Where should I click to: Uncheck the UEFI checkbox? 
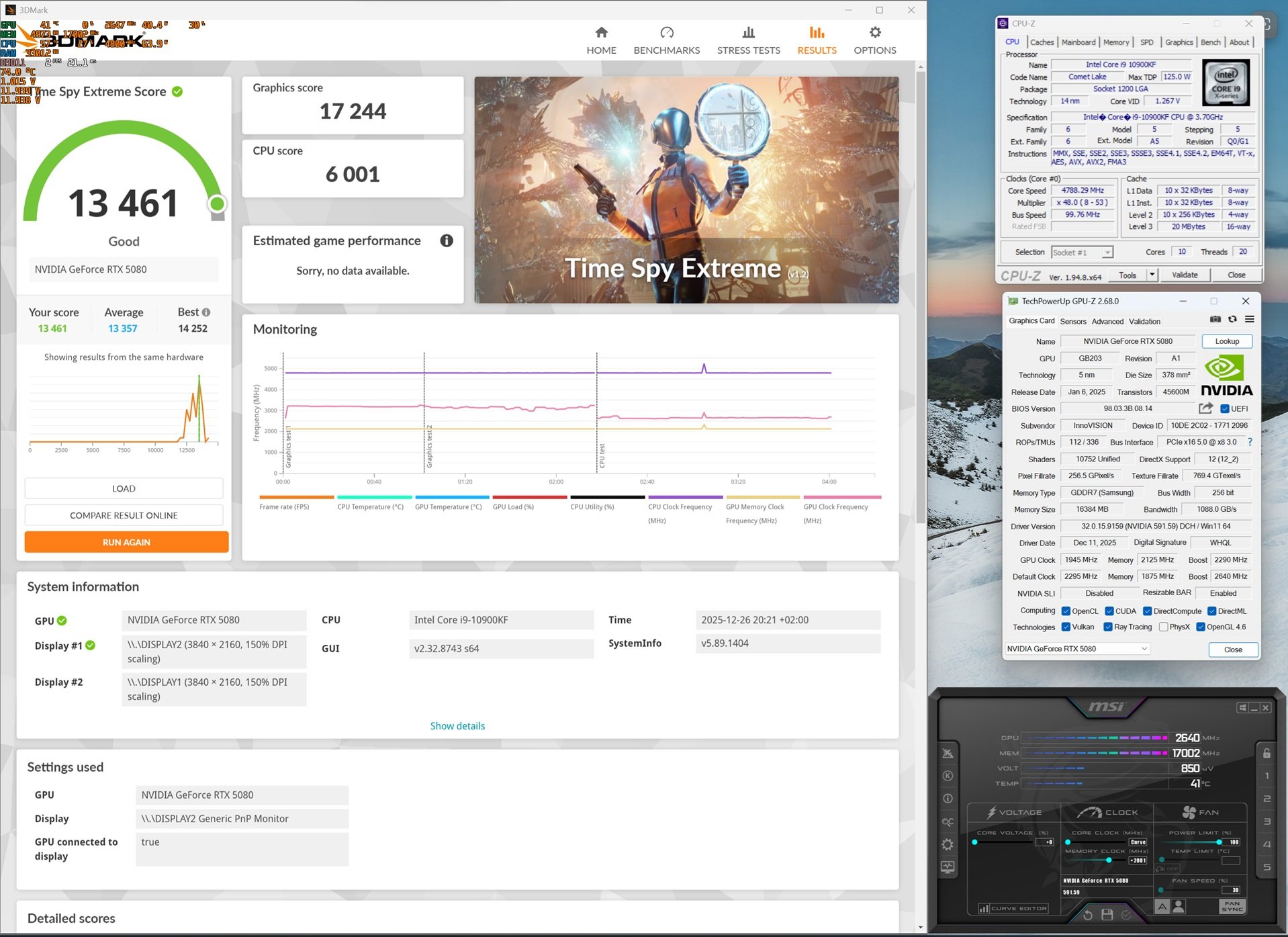click(1225, 409)
